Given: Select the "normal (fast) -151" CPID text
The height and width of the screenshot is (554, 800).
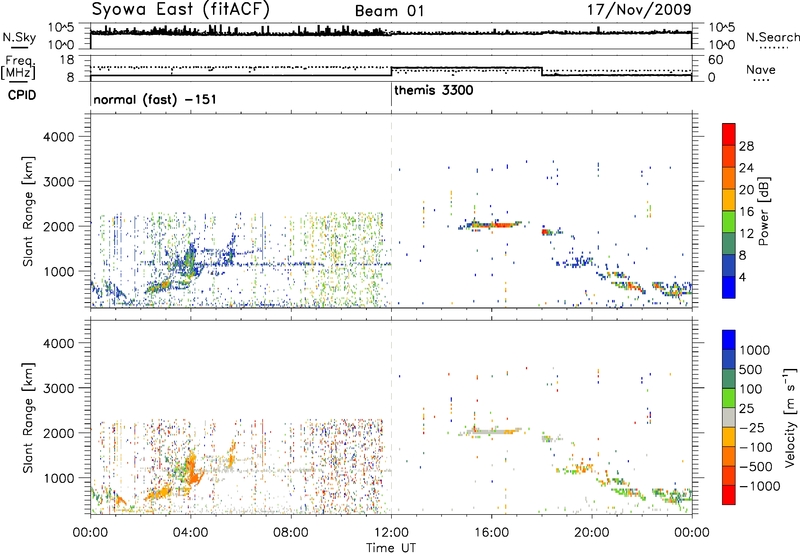Looking at the screenshot, I should pyautogui.click(x=155, y=99).
